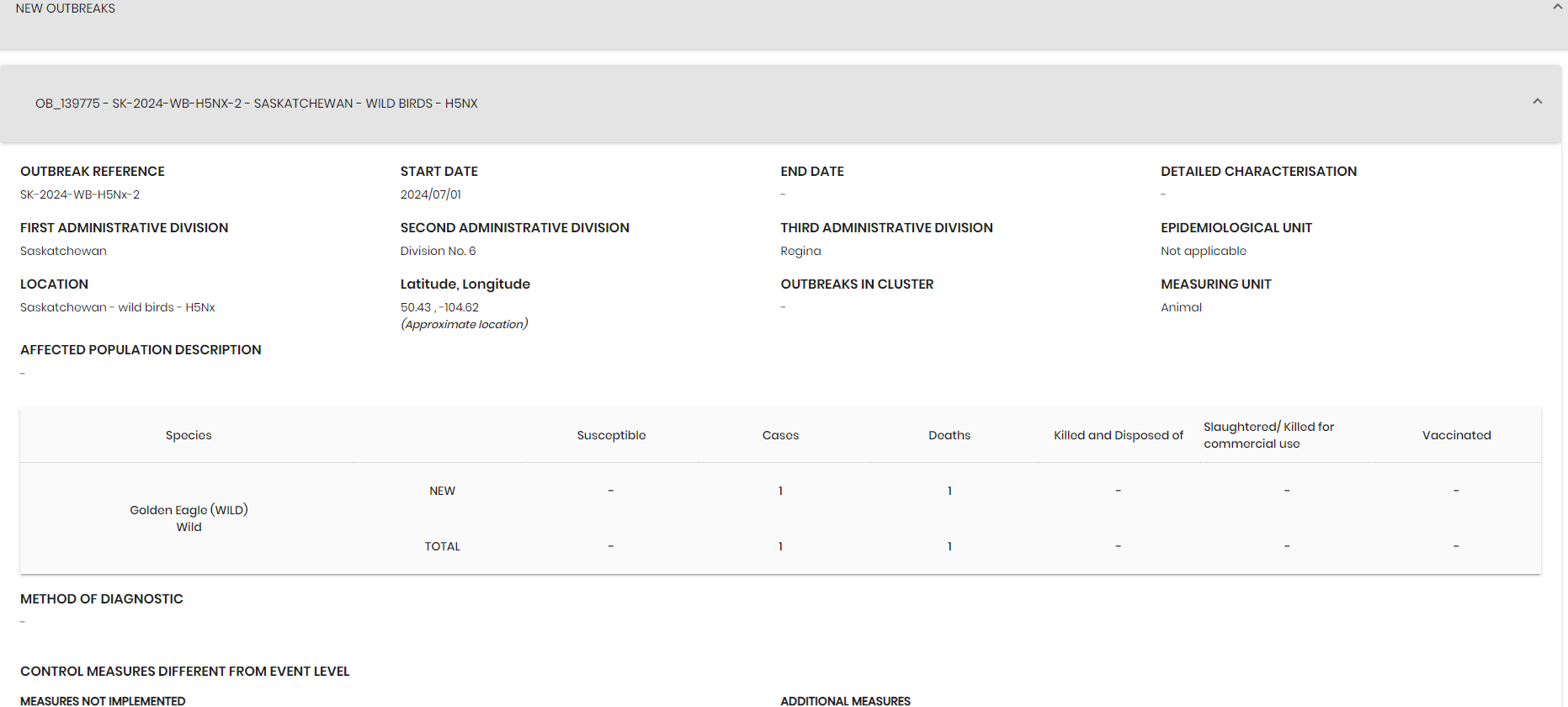This screenshot has width=1568, height=707.
Task: Click the Susceptible column header
Action: (611, 435)
